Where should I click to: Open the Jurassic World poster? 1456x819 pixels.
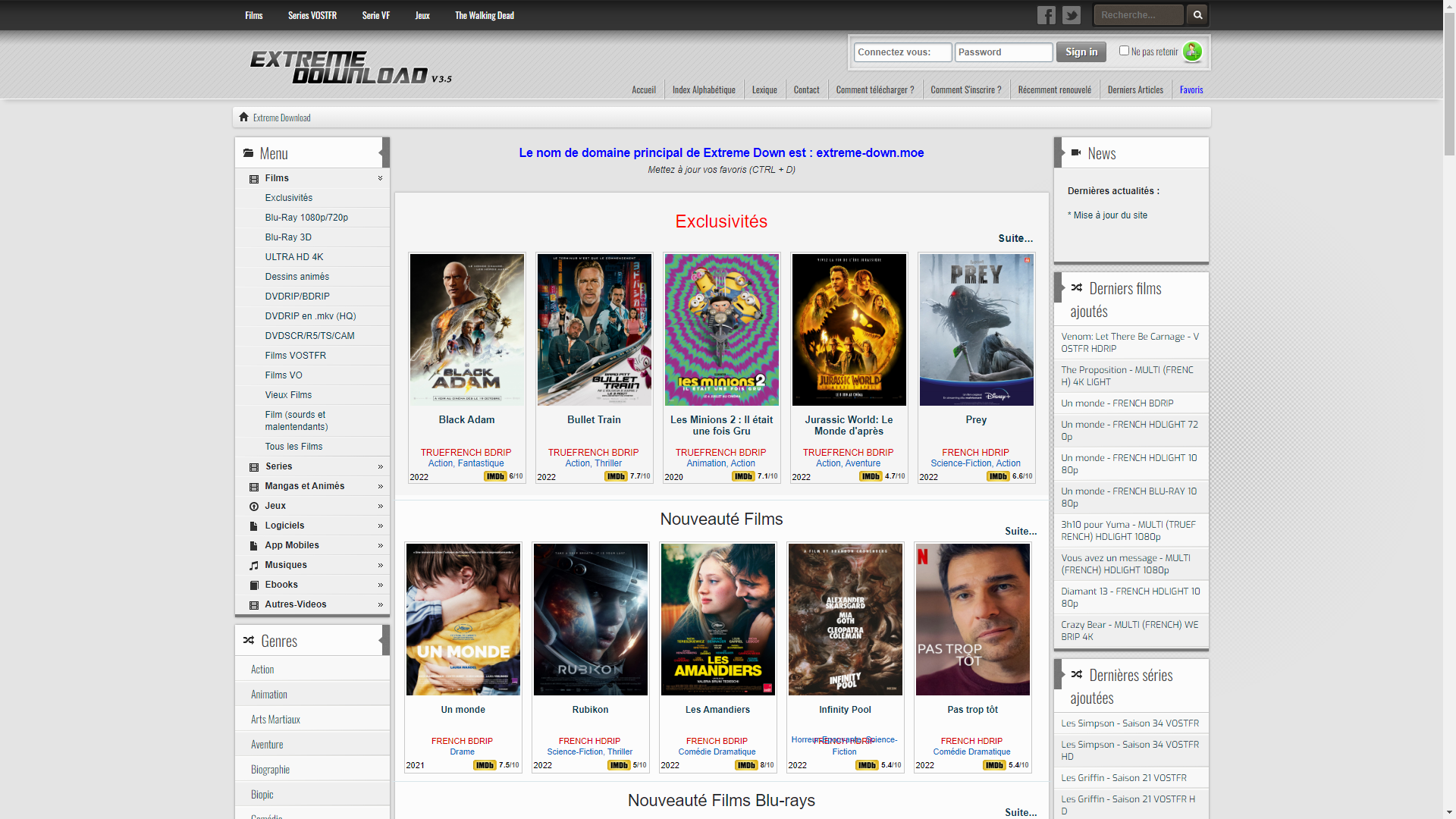point(849,330)
